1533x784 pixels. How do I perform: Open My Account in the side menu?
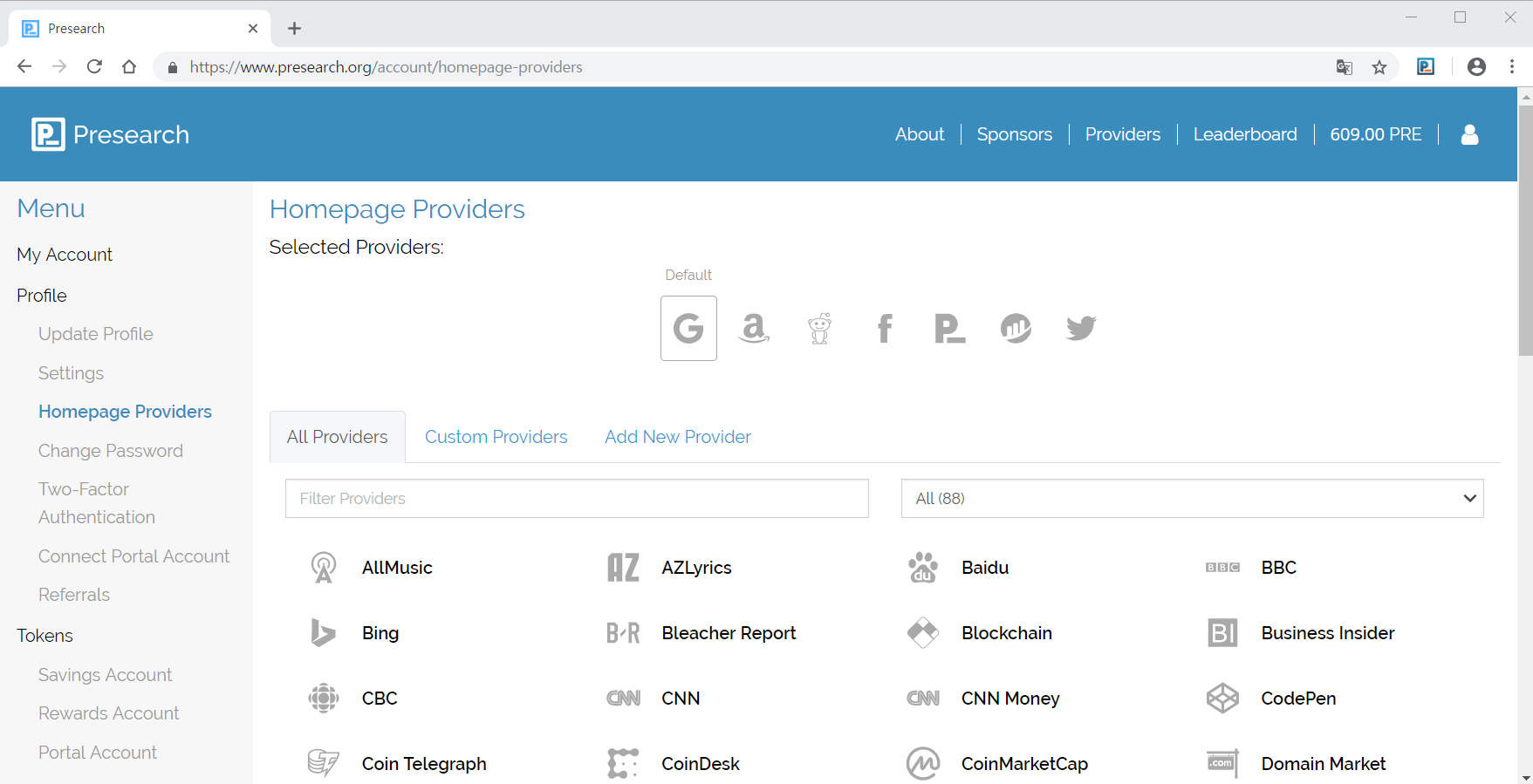point(65,255)
